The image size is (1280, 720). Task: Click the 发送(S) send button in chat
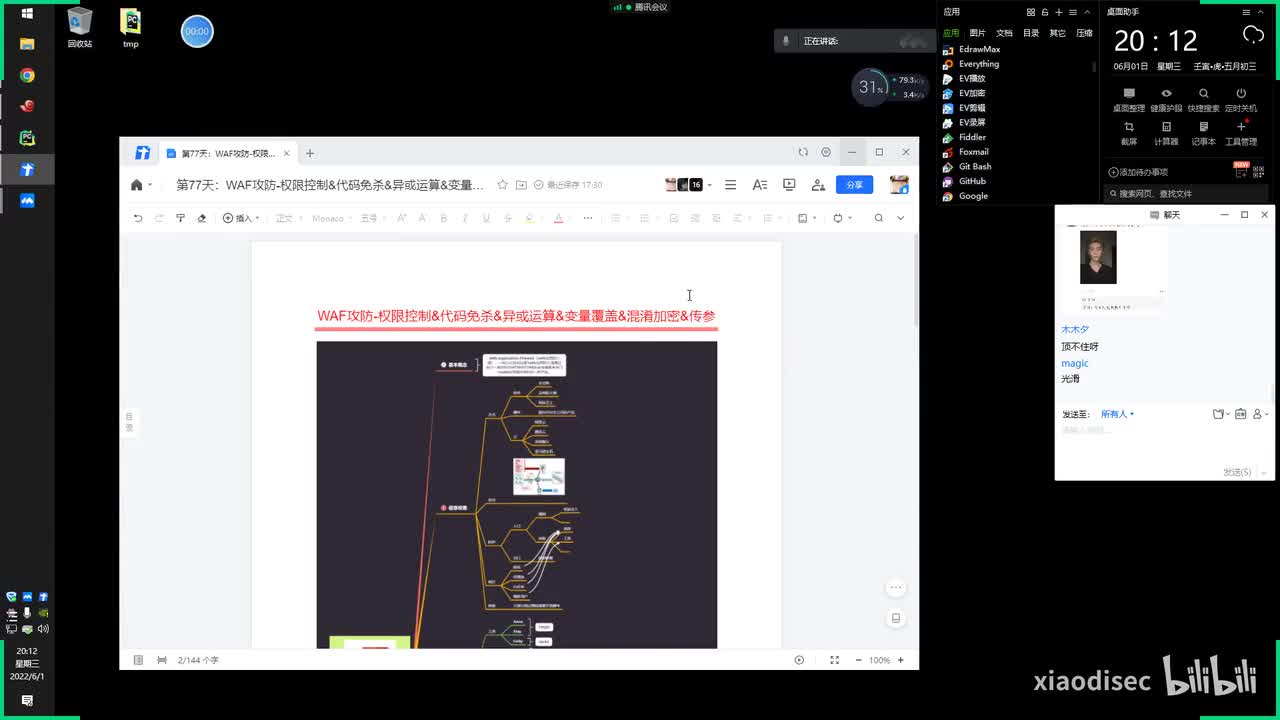point(1237,472)
